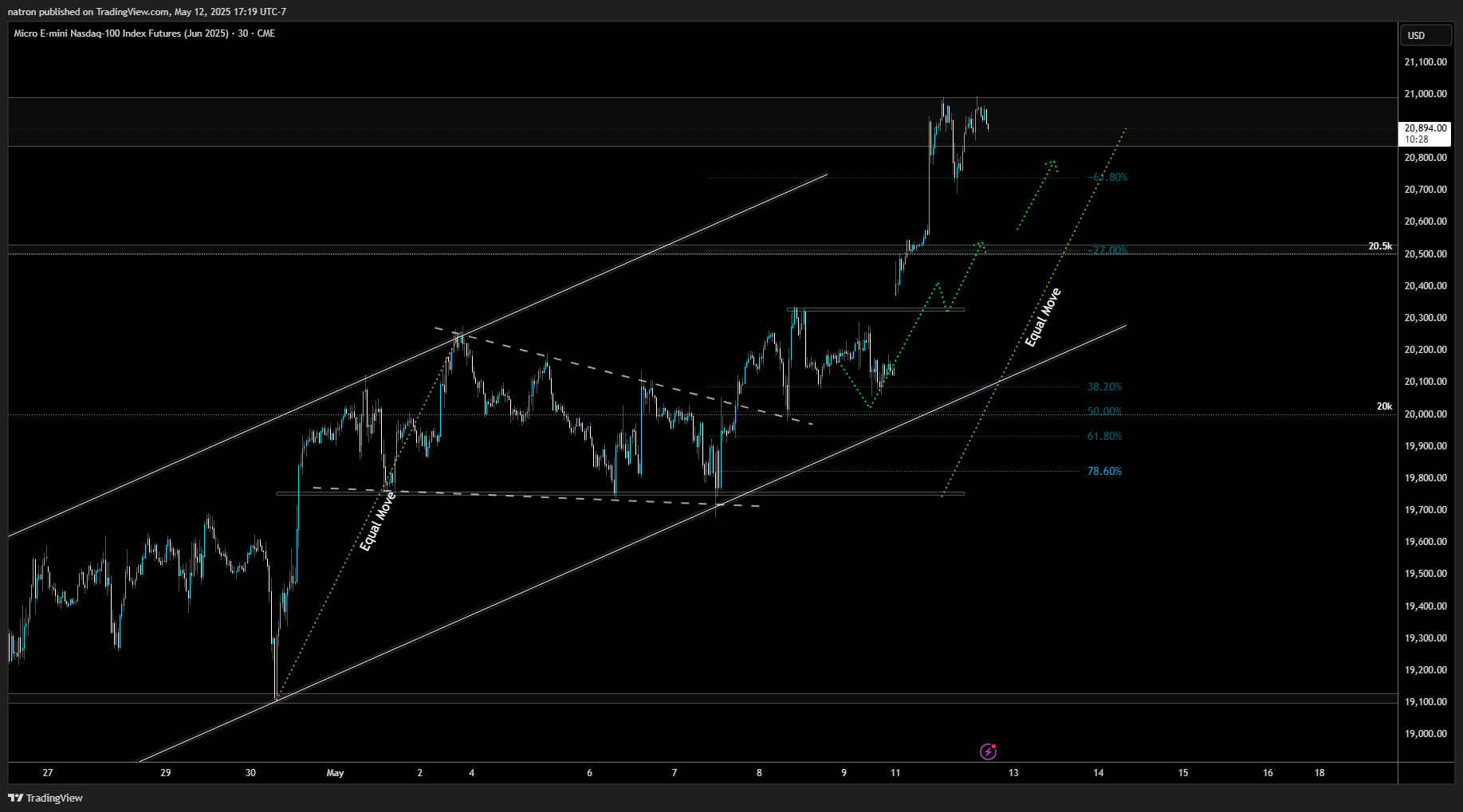Click the 20,400.00 price axis label
The height and width of the screenshot is (812, 1463).
(1426, 286)
